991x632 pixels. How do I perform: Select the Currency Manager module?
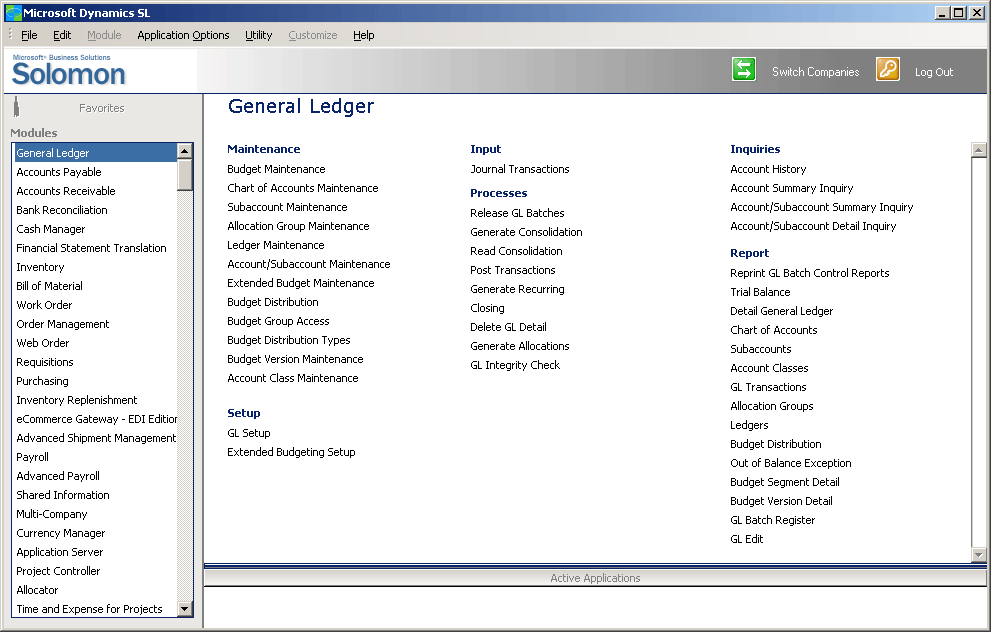click(61, 533)
